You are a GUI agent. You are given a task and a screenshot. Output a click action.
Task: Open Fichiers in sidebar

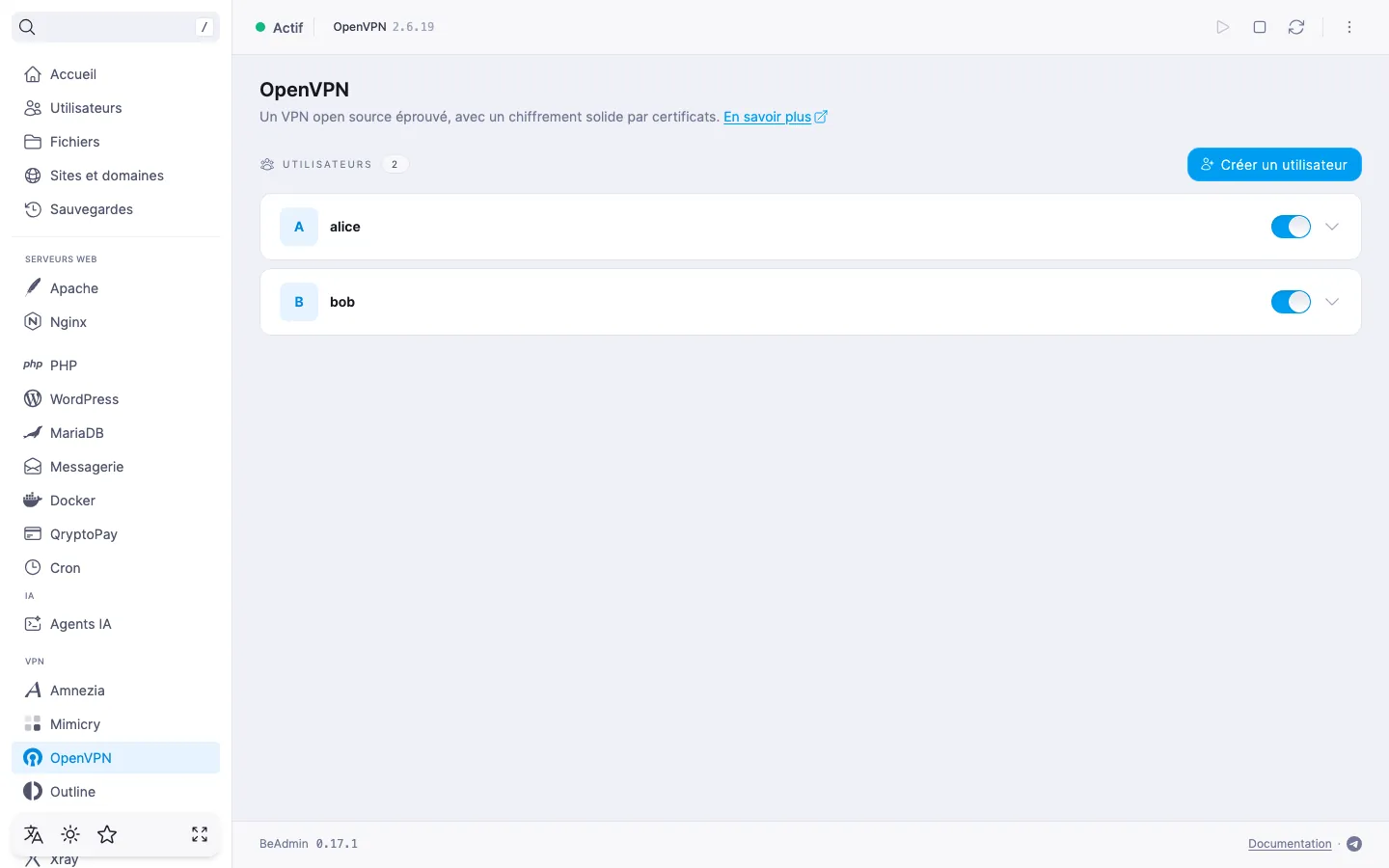click(116, 142)
